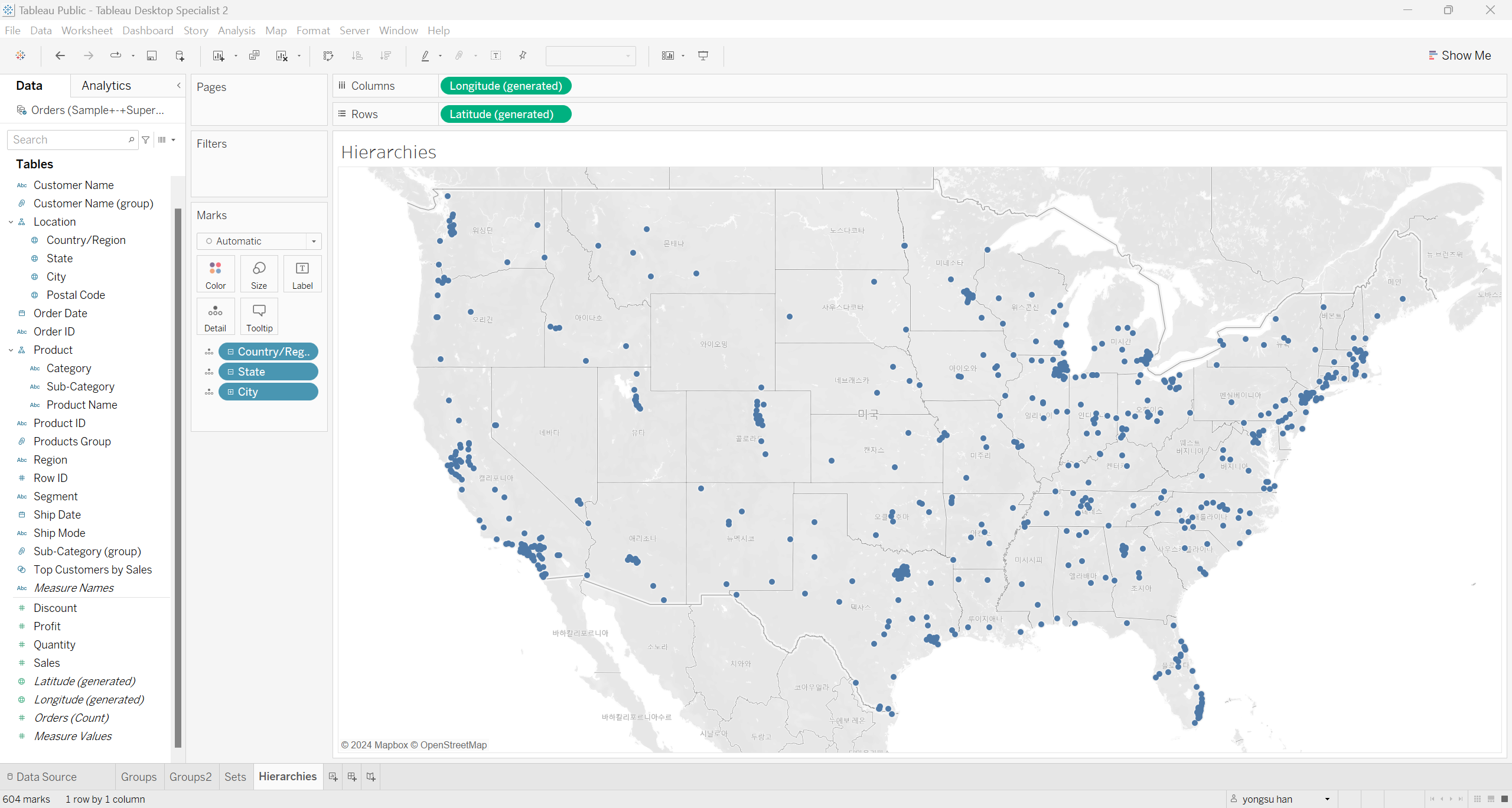1512x808 pixels.
Task: Click the Show Me button
Action: click(x=1459, y=56)
